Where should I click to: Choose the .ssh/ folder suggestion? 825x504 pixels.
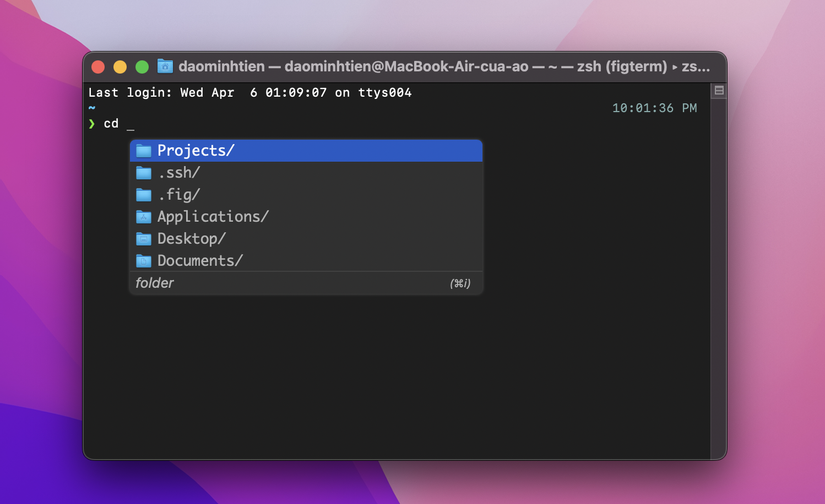click(306, 173)
